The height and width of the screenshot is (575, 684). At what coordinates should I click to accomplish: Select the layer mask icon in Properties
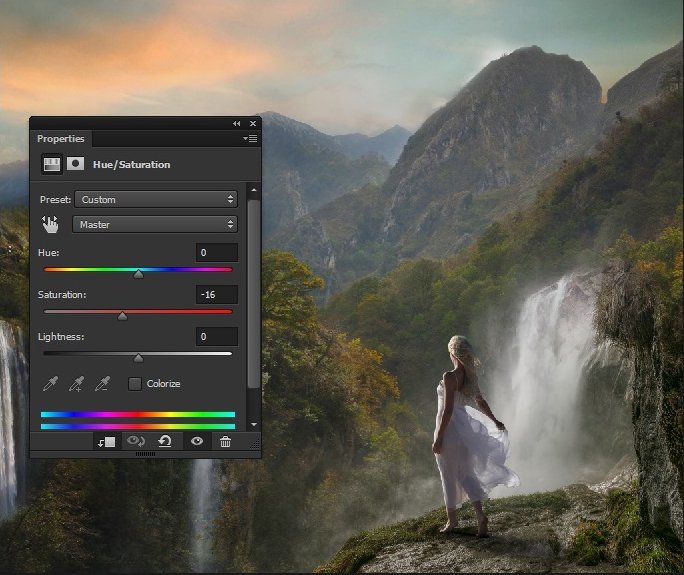[x=75, y=164]
